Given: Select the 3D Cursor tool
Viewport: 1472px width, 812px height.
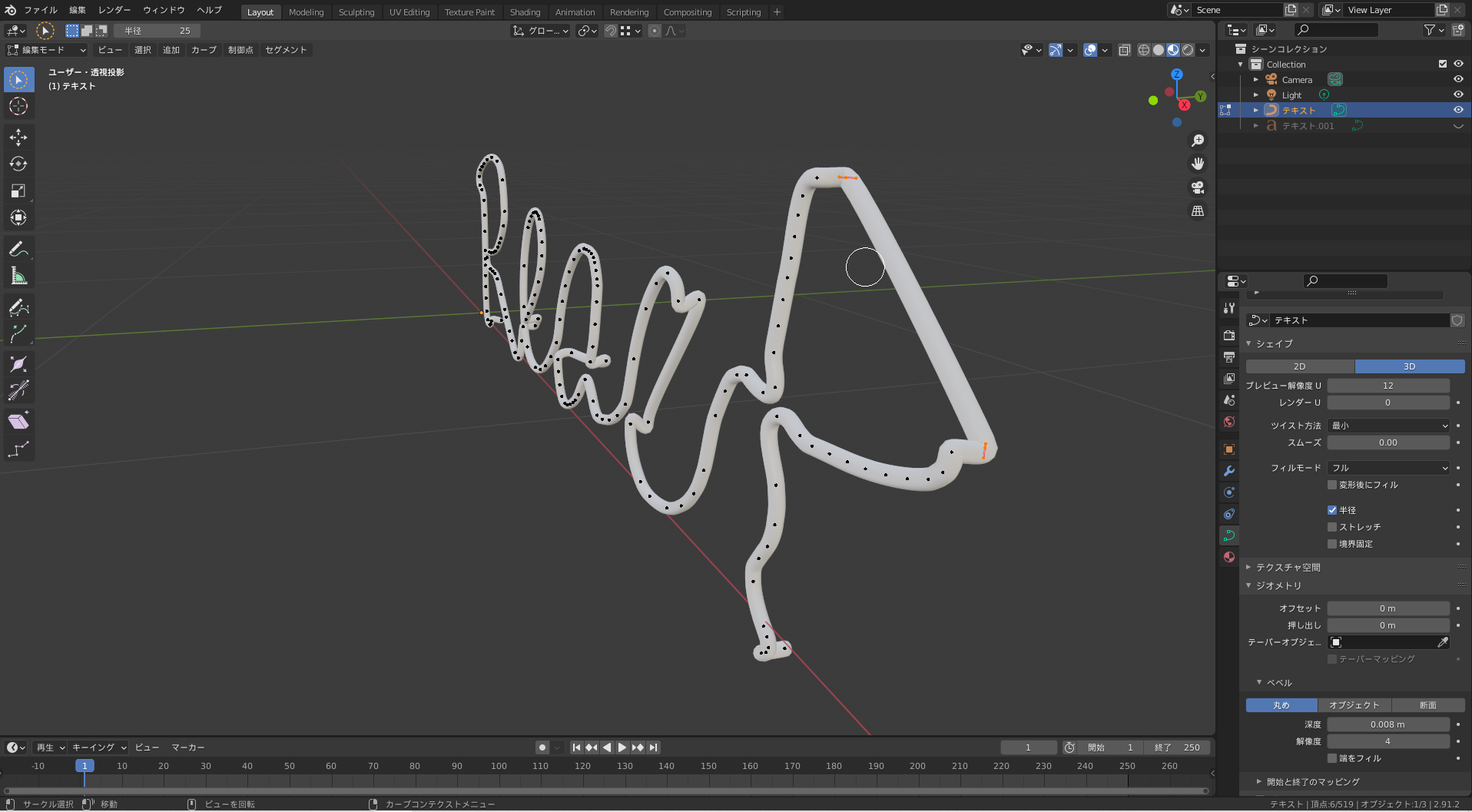Looking at the screenshot, I should click(18, 107).
